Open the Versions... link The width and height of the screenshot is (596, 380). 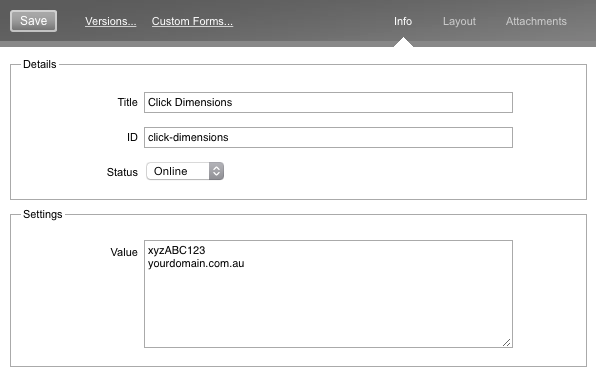pos(111,21)
